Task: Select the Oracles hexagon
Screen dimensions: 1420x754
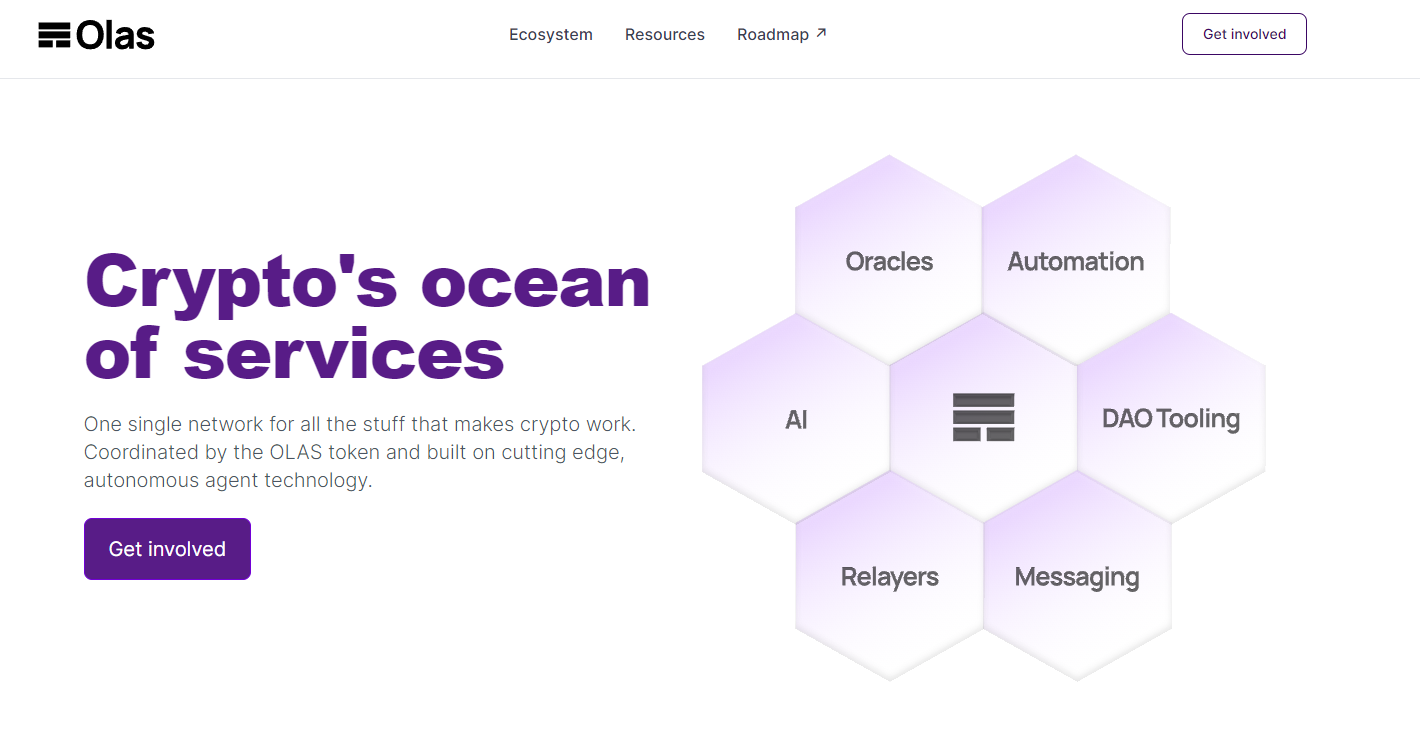Action: (889, 260)
